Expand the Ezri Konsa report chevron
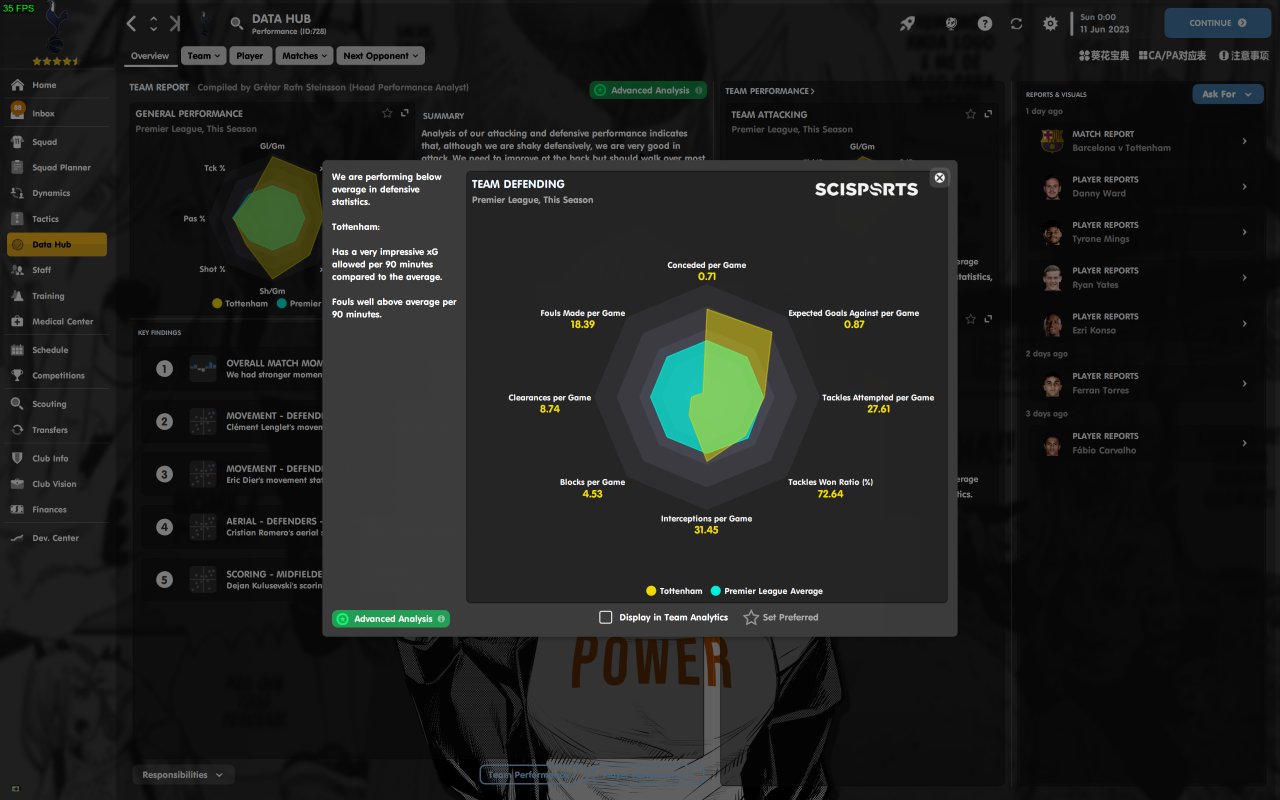This screenshot has width=1280, height=800. (x=1245, y=324)
